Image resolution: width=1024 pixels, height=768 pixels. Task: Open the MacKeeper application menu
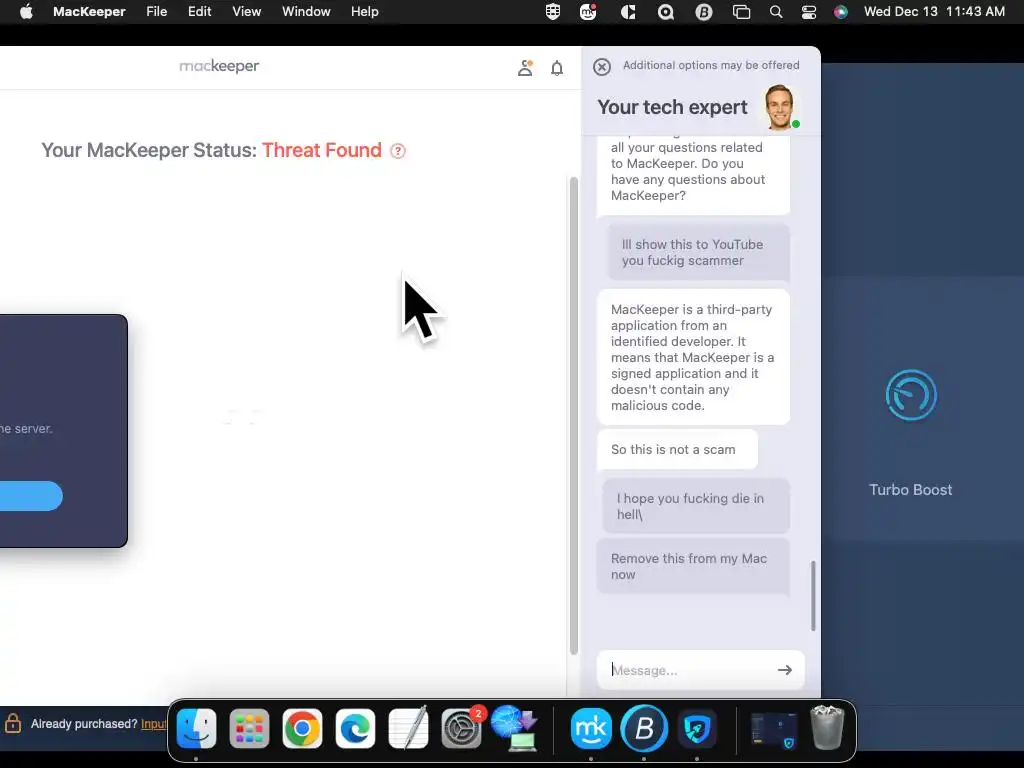pos(89,12)
